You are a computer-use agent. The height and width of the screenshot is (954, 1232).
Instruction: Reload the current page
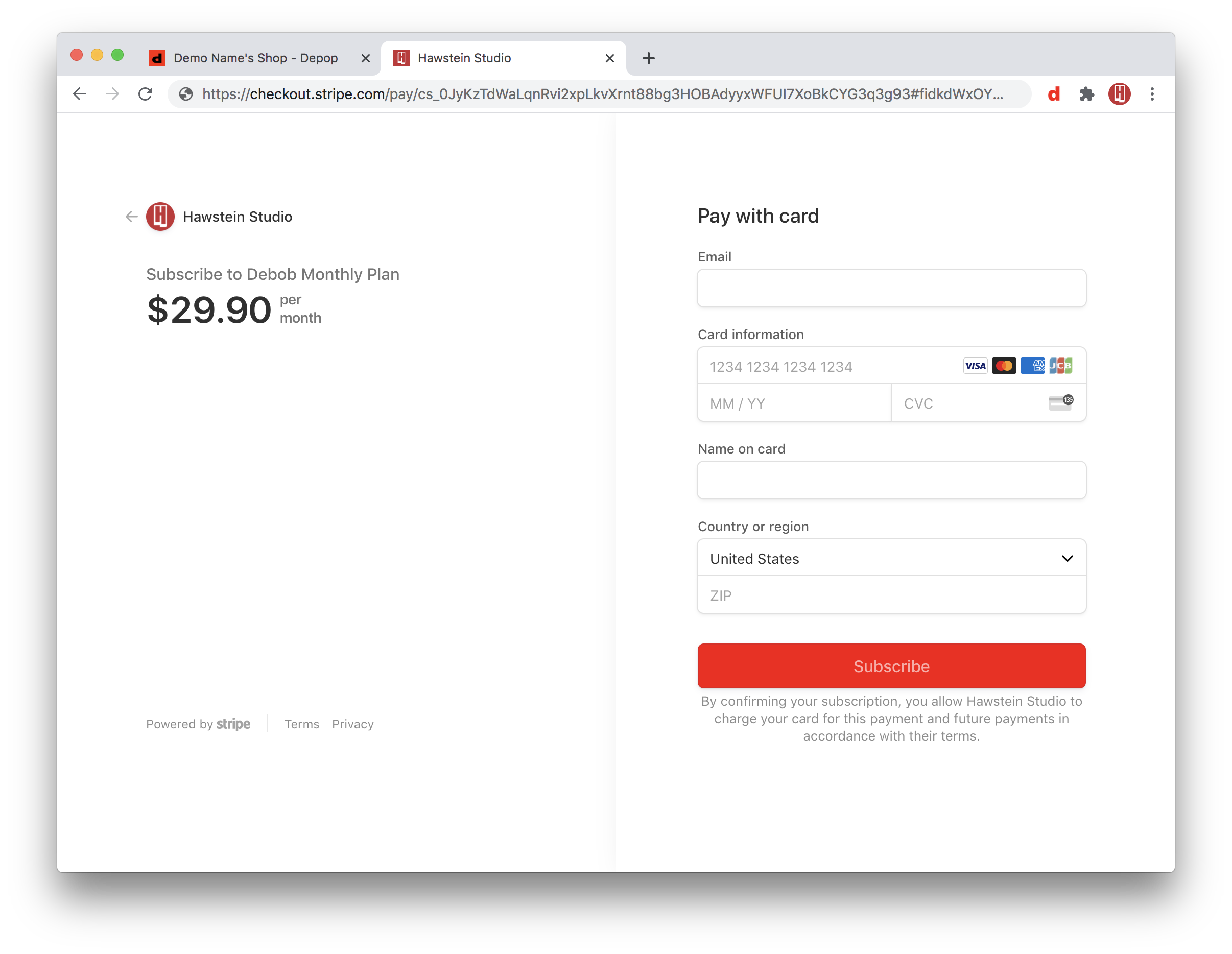coord(146,93)
